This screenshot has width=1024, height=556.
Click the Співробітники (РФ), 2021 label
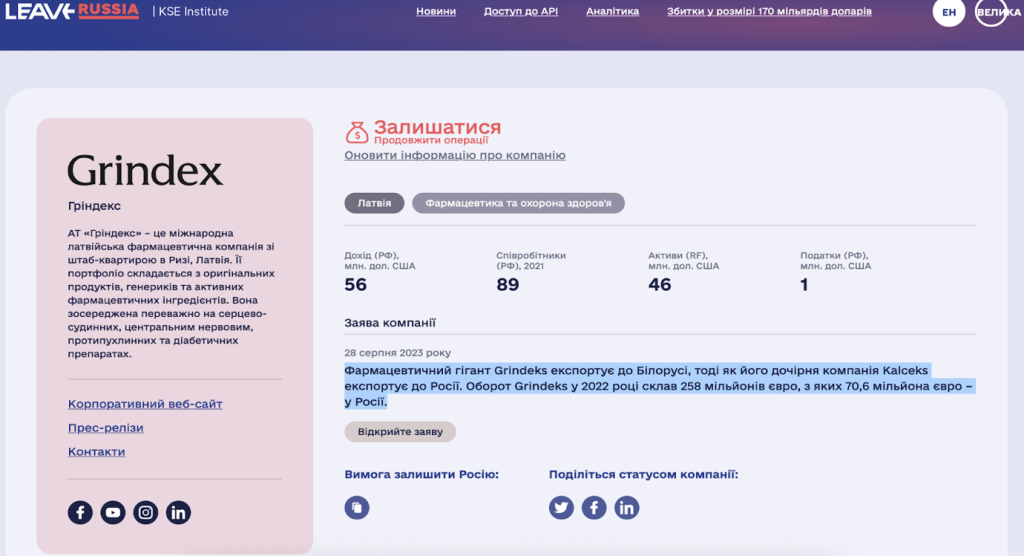(x=531, y=261)
